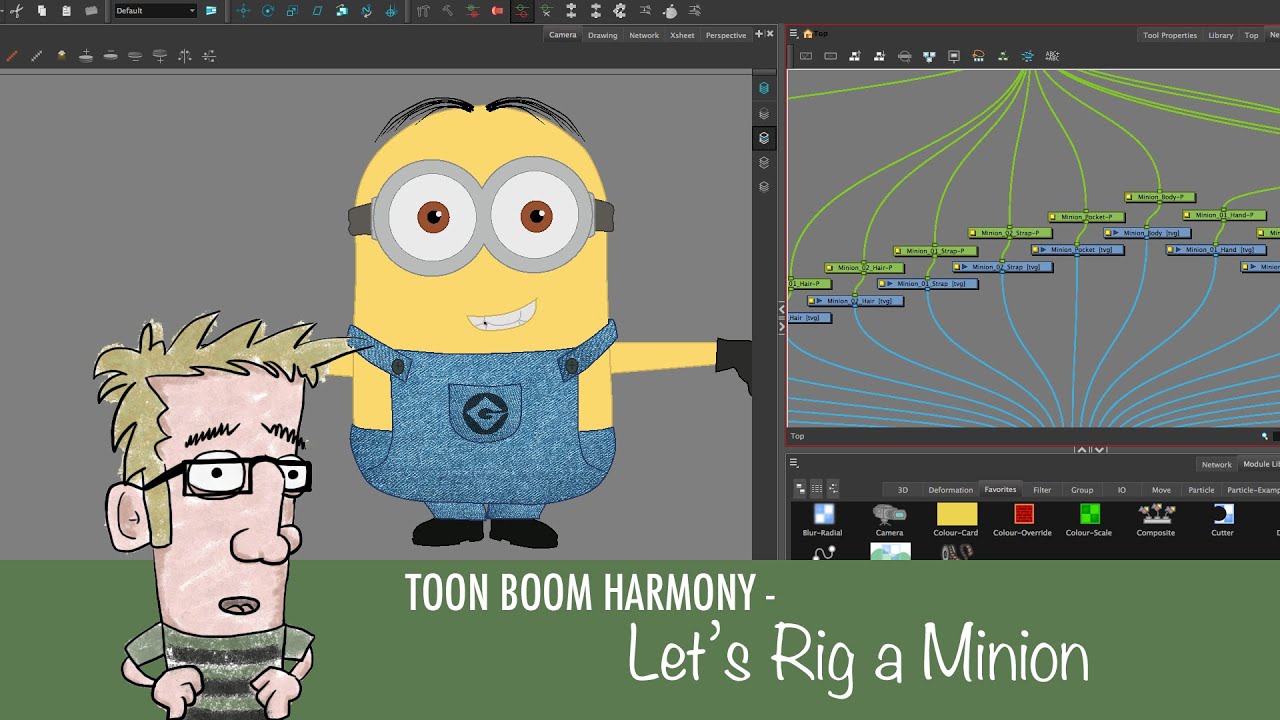This screenshot has height=720, width=1280.
Task: Click the circular no-entry style network icon
Action: pyautogui.click(x=905, y=57)
